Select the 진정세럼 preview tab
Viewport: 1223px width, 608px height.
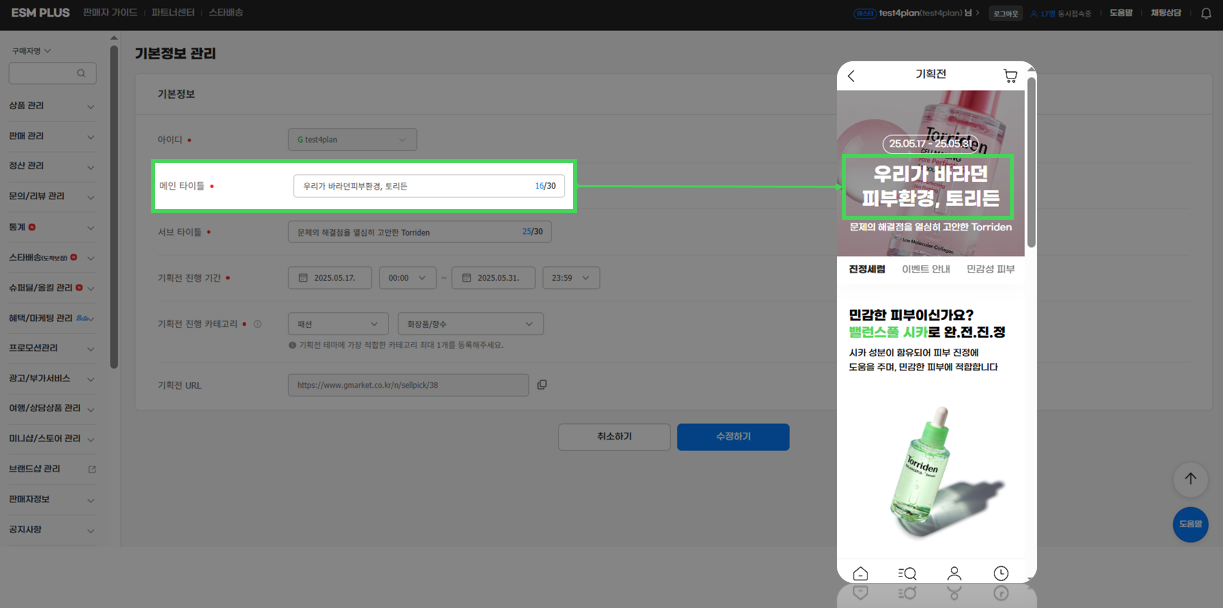click(x=867, y=269)
